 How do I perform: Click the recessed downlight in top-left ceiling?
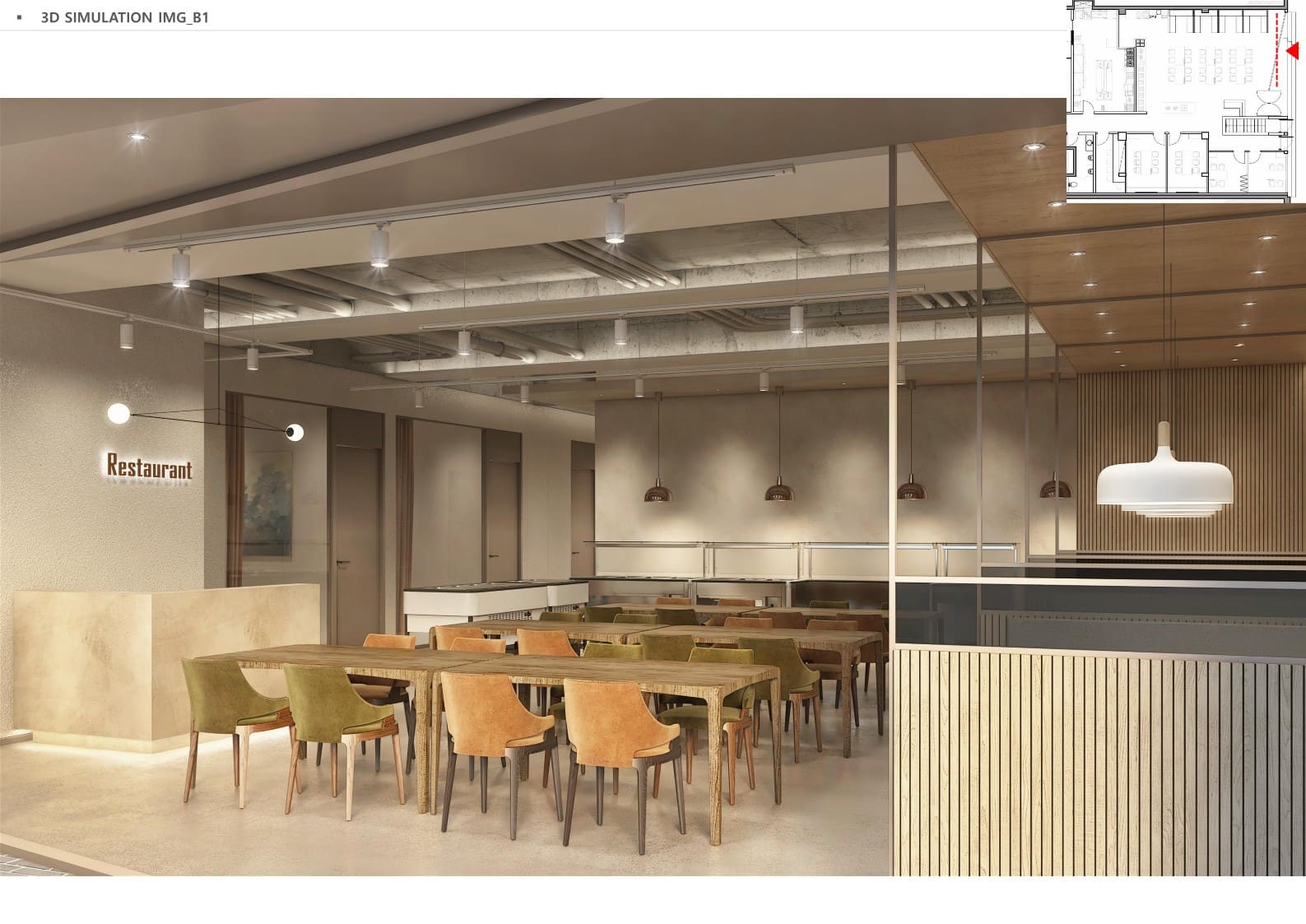click(x=137, y=136)
